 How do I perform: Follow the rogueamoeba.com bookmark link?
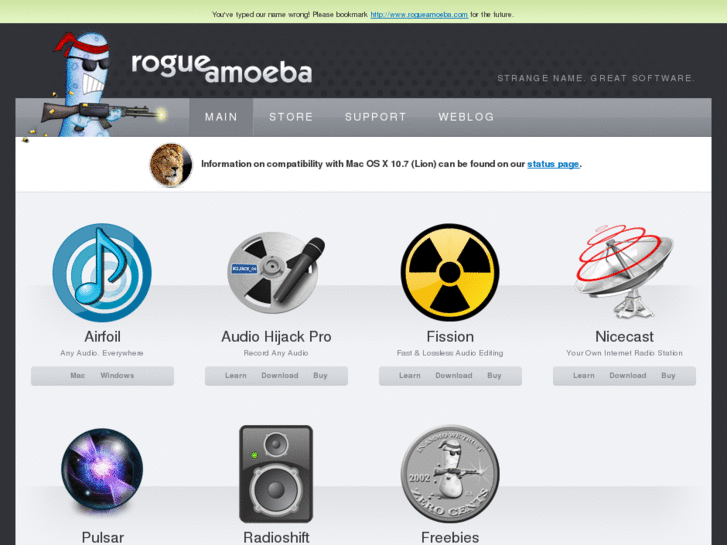pos(419,14)
